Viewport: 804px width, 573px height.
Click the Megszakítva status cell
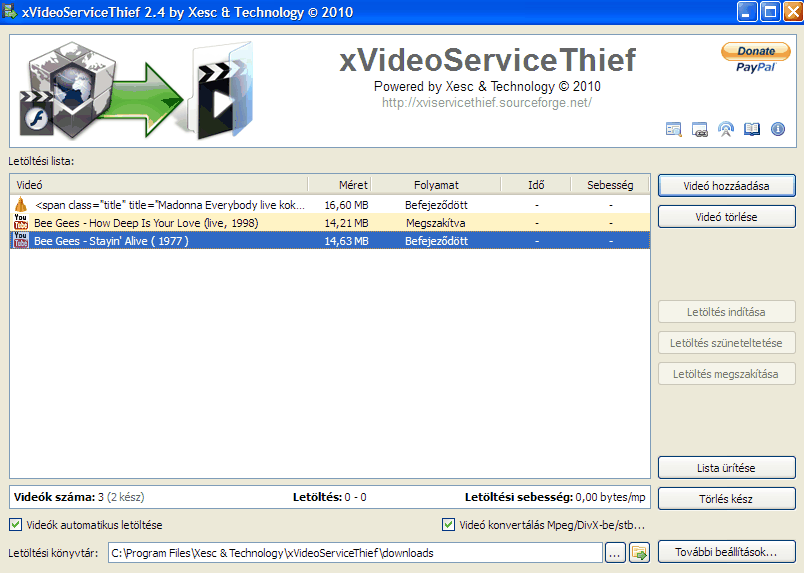point(436,223)
